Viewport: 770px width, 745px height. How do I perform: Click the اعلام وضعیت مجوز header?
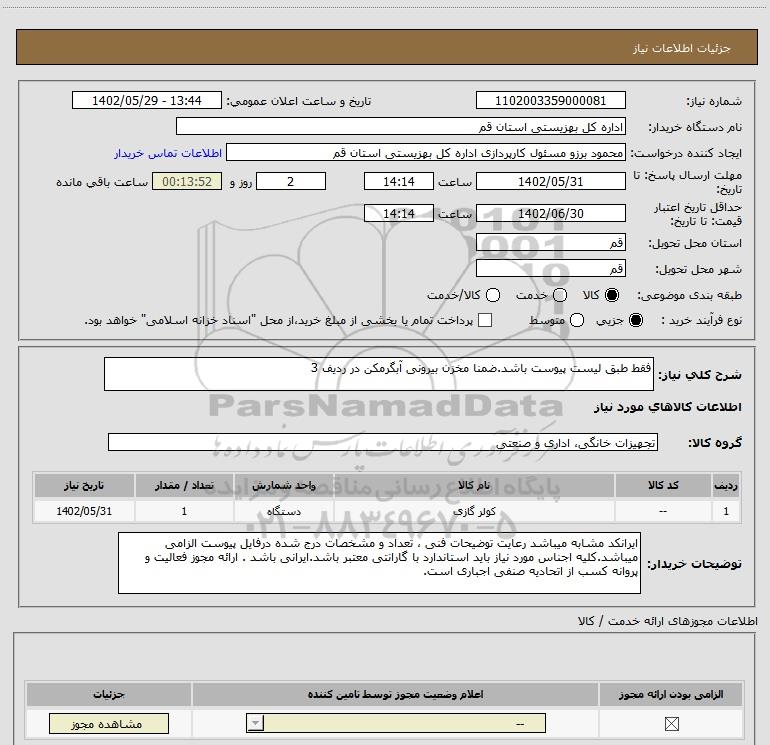pyautogui.click(x=395, y=694)
